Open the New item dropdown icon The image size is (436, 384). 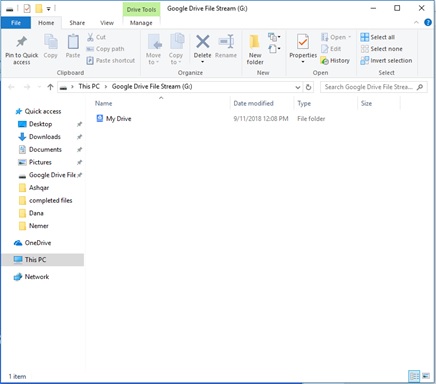tap(274, 37)
